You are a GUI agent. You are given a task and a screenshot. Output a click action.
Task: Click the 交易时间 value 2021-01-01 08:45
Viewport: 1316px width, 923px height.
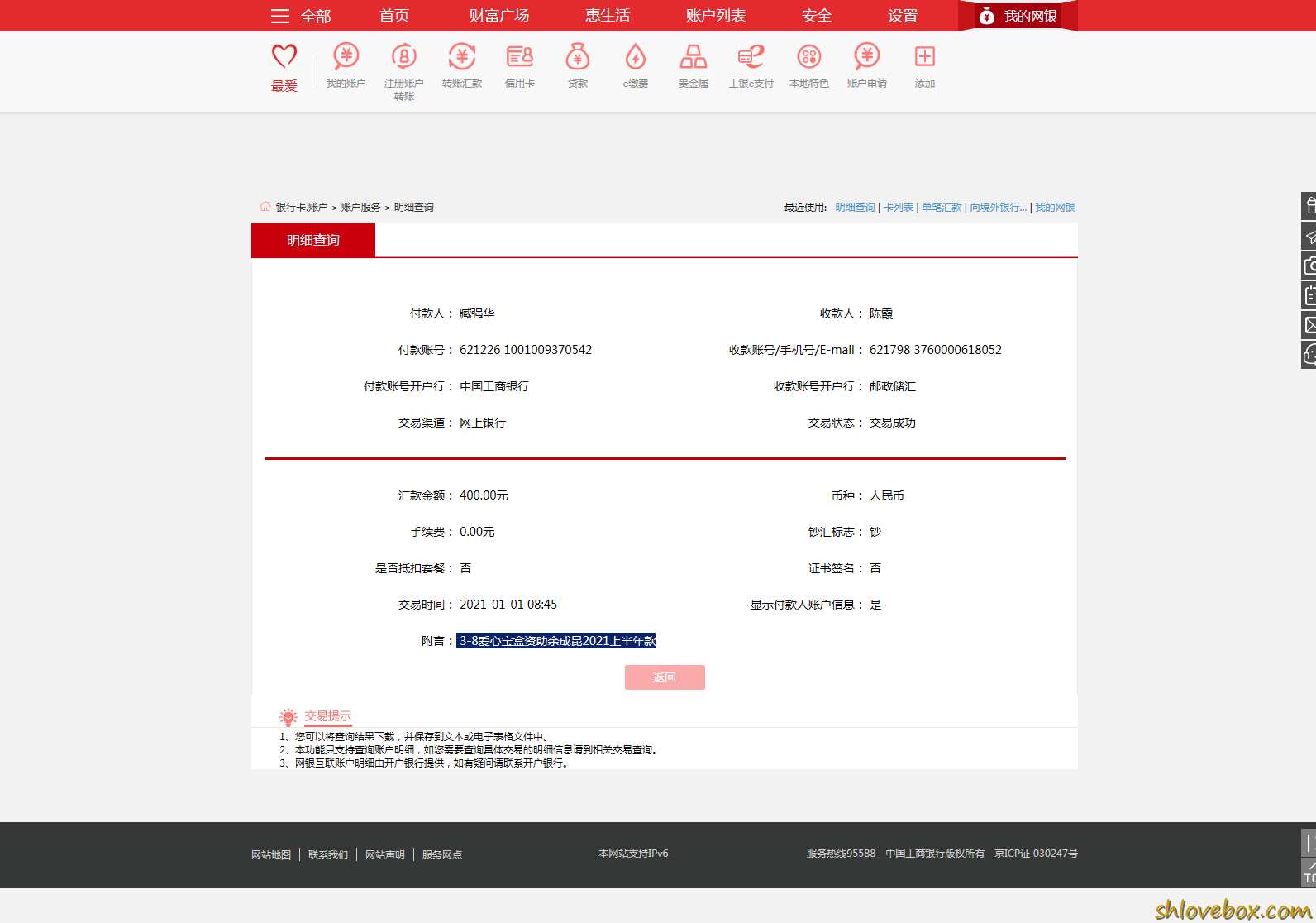pos(508,605)
